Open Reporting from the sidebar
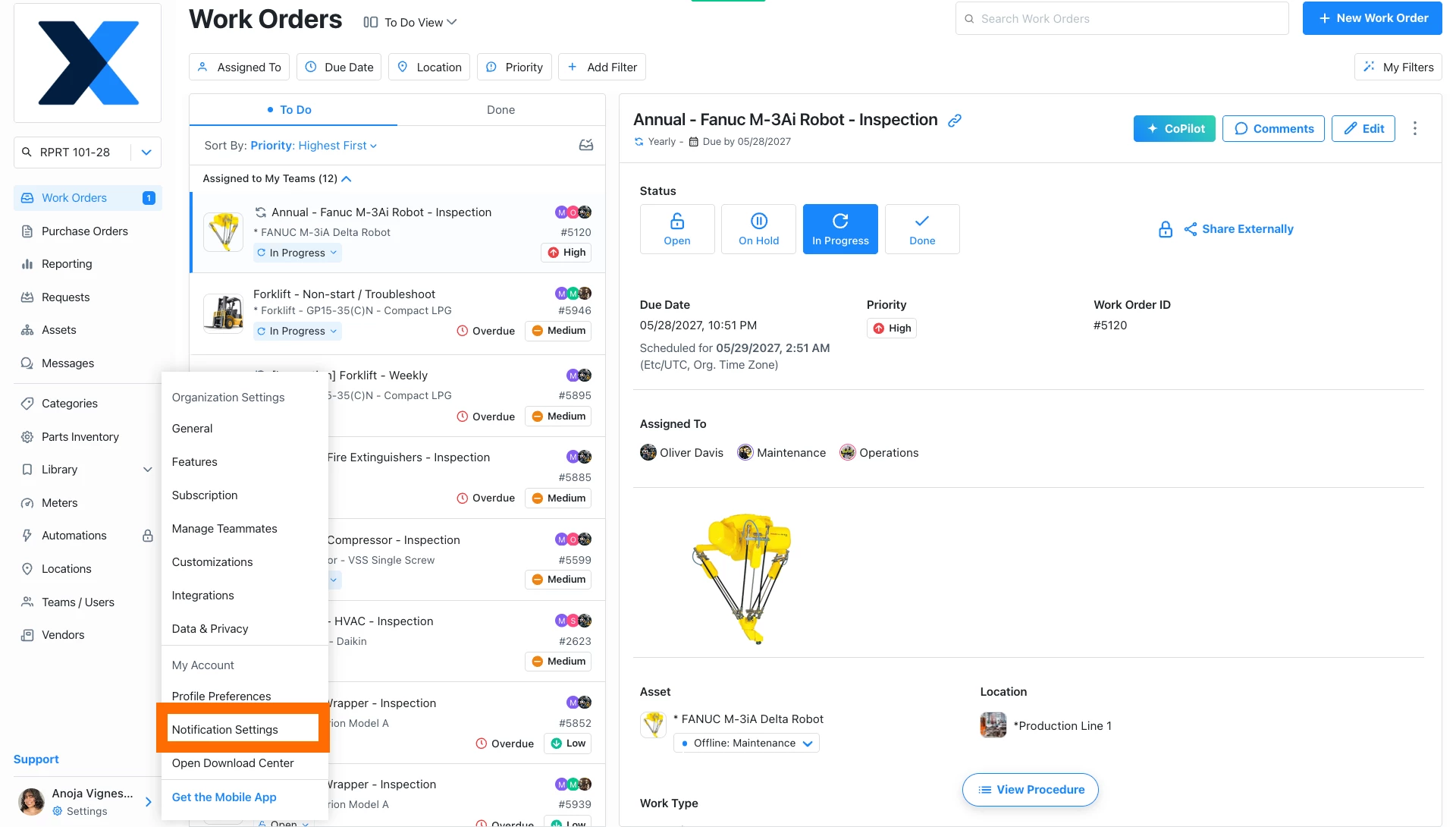The image size is (1456, 827). click(x=67, y=264)
